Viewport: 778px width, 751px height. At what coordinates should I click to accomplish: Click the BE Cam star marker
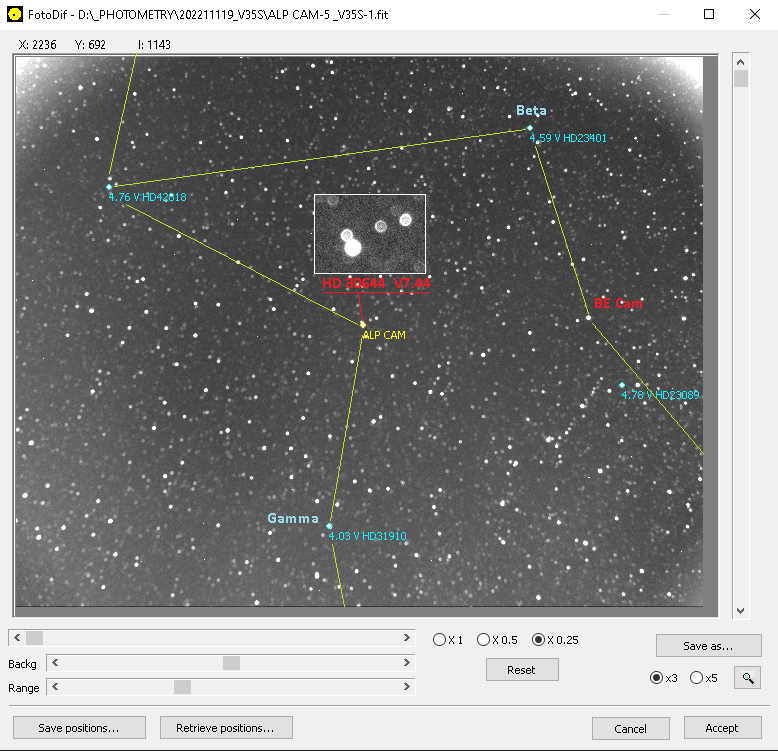point(588,318)
